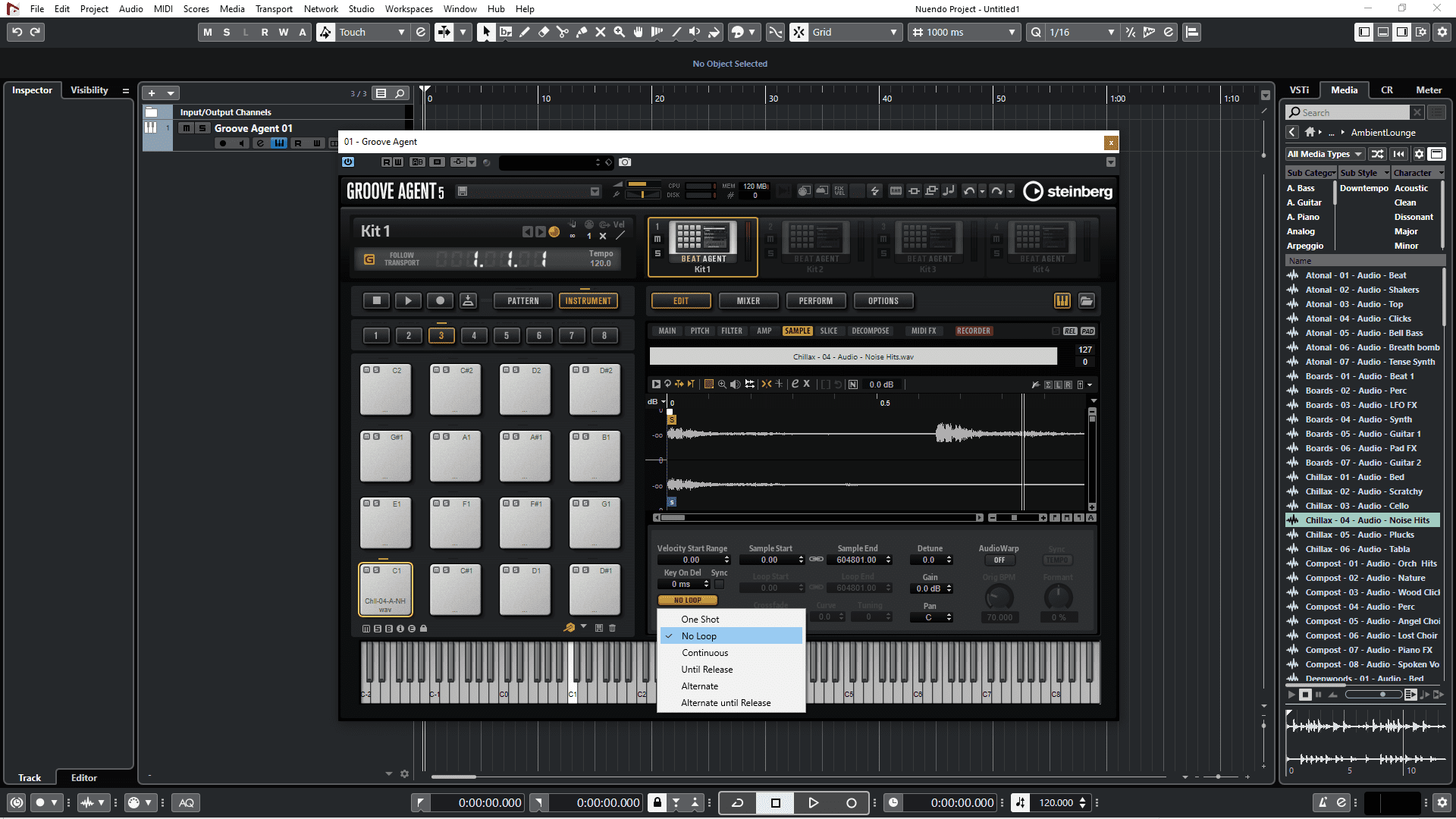Image resolution: width=1456 pixels, height=819 pixels.
Task: Open the Transport menu
Action: point(274,9)
